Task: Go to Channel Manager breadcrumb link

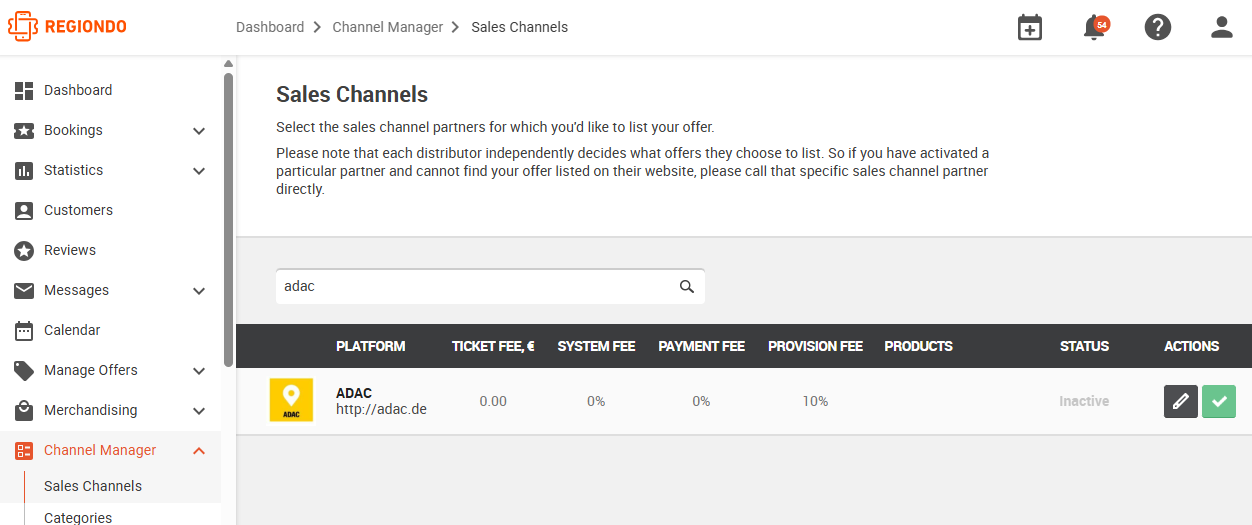Action: pos(387,27)
